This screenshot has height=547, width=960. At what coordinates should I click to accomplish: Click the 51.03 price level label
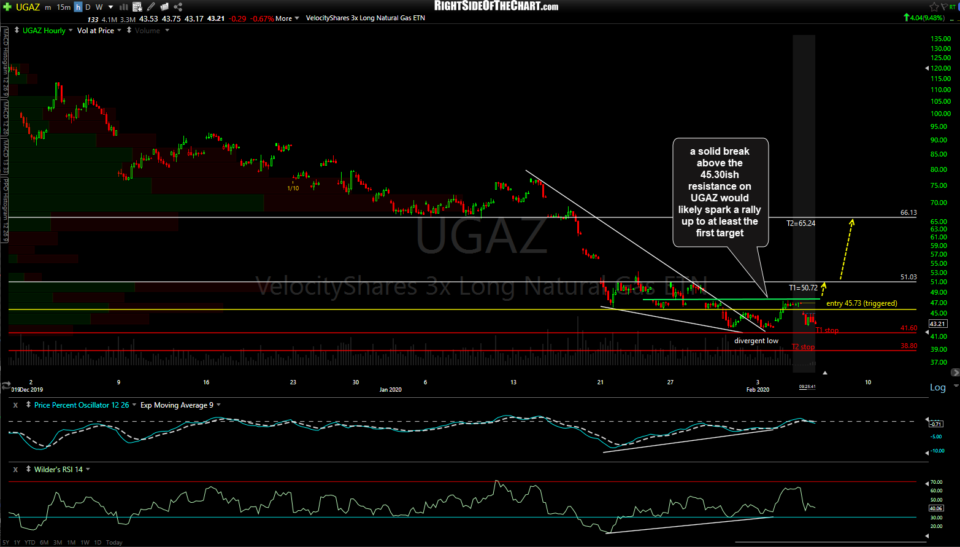tap(909, 277)
